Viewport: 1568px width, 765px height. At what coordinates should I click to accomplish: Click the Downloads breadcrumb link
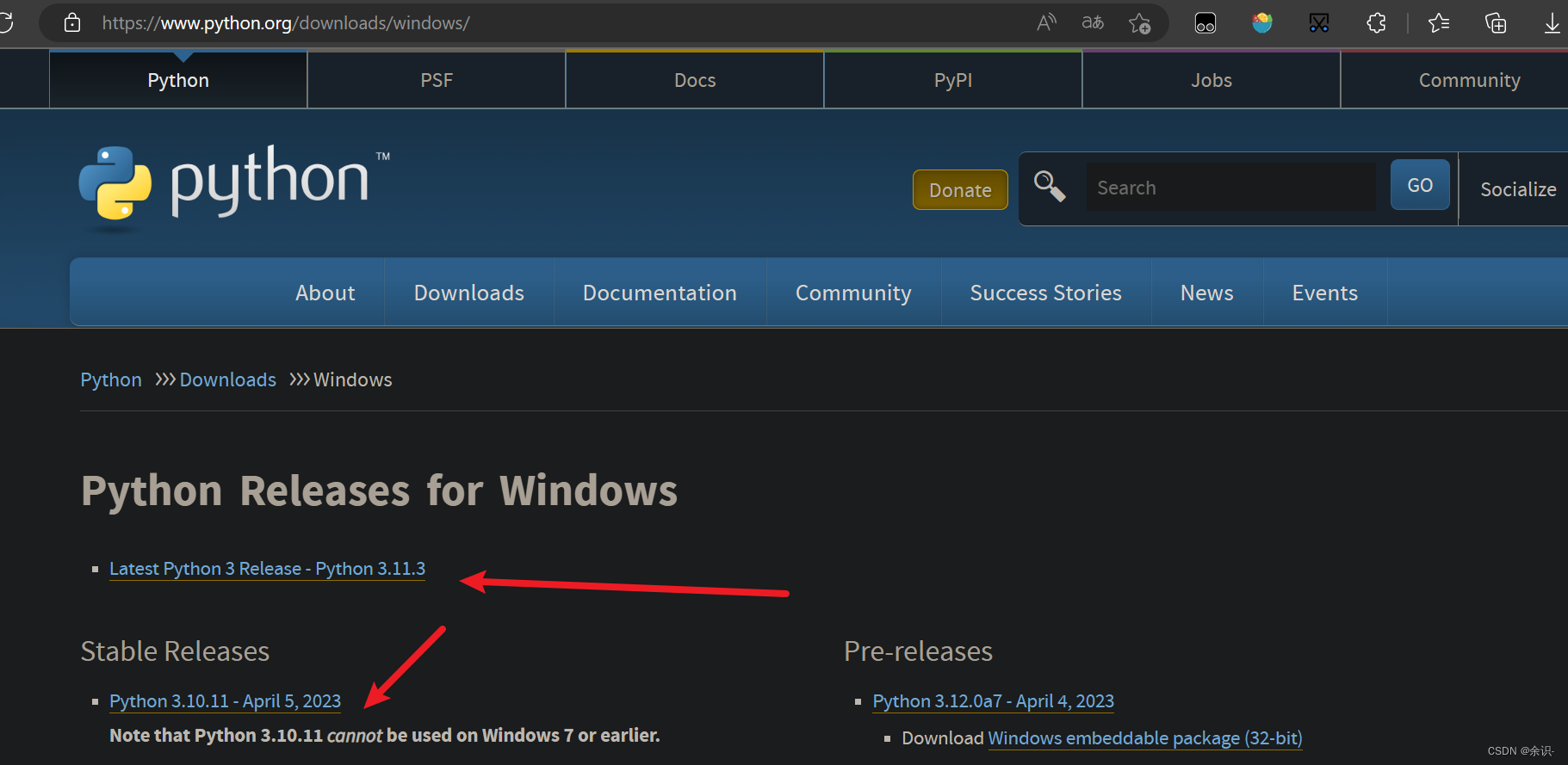coord(228,379)
